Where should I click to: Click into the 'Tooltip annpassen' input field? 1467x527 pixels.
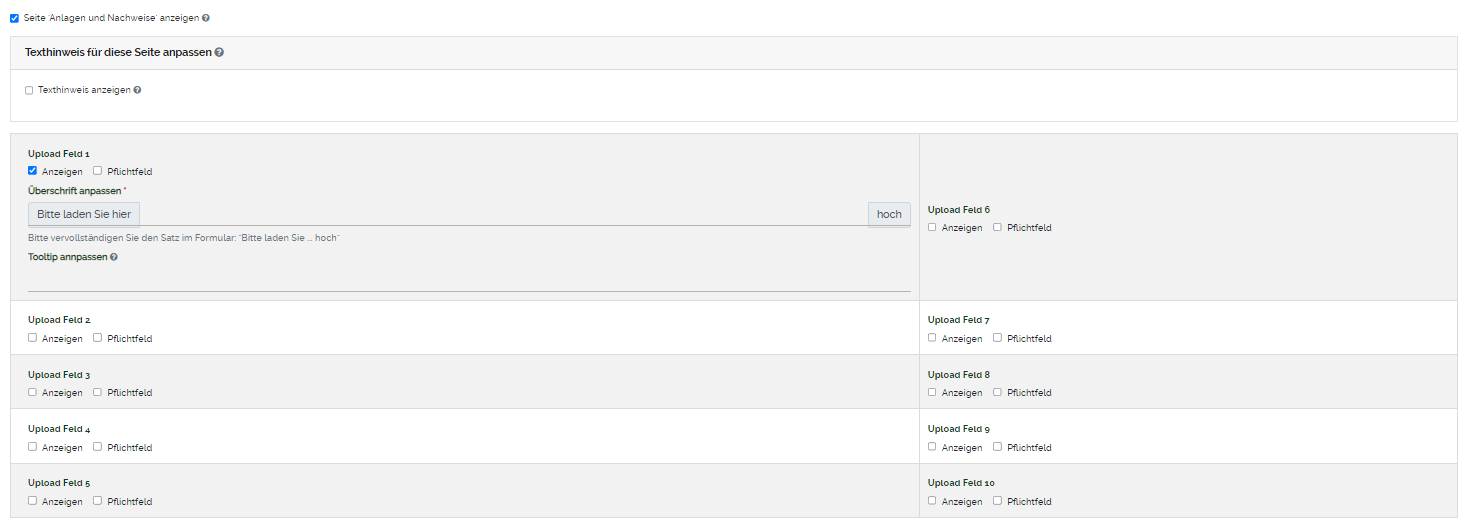pyautogui.click(x=468, y=279)
